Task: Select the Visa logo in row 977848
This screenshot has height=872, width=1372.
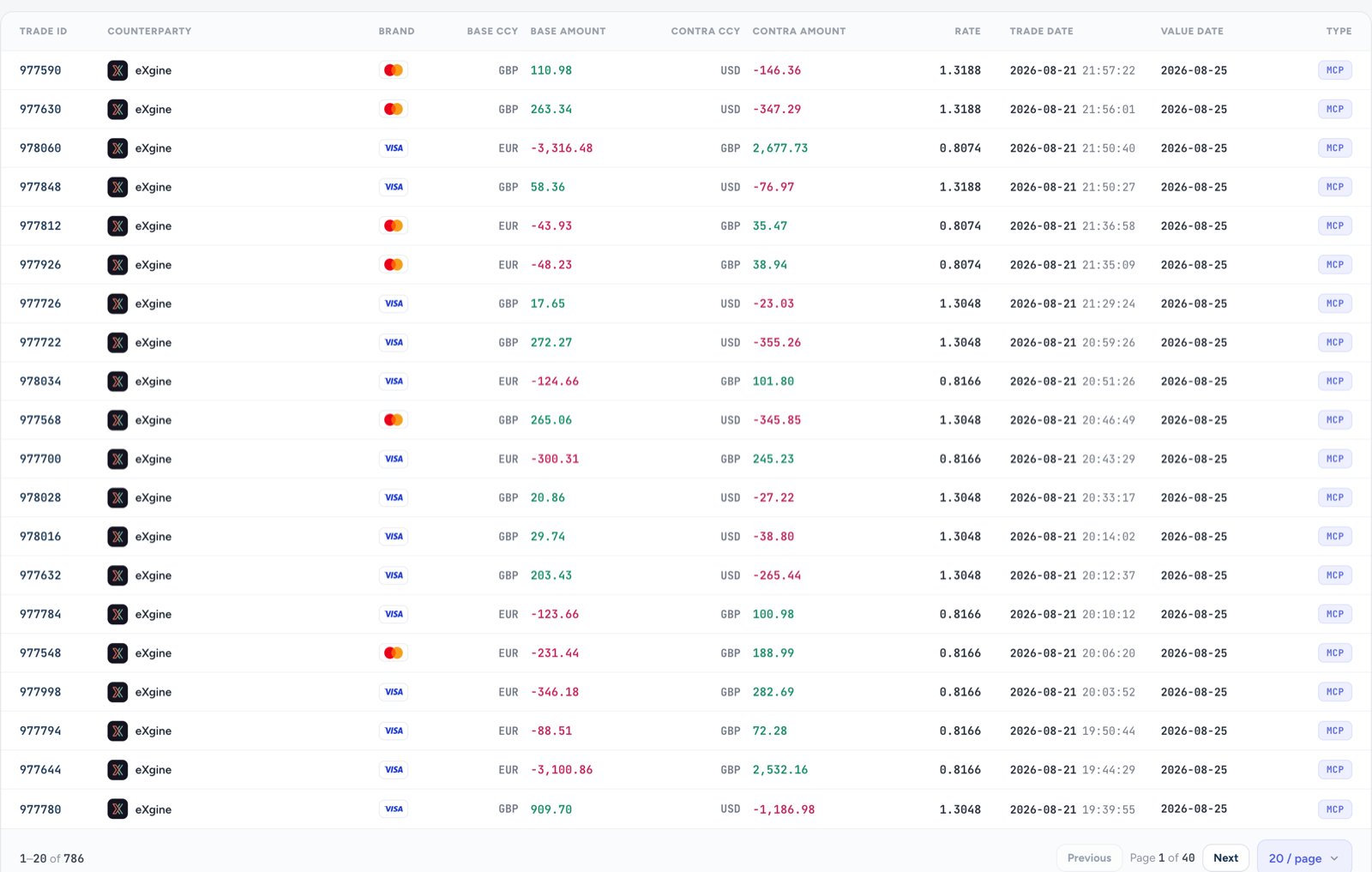Action: pos(394,187)
